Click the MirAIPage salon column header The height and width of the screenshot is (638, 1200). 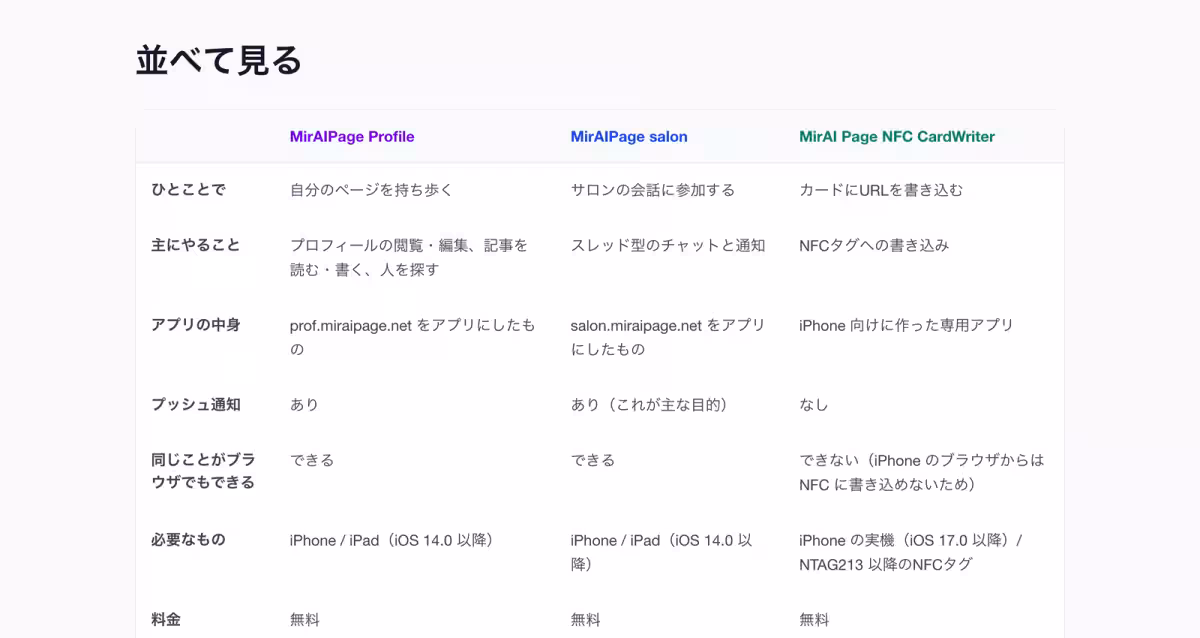tap(629, 137)
